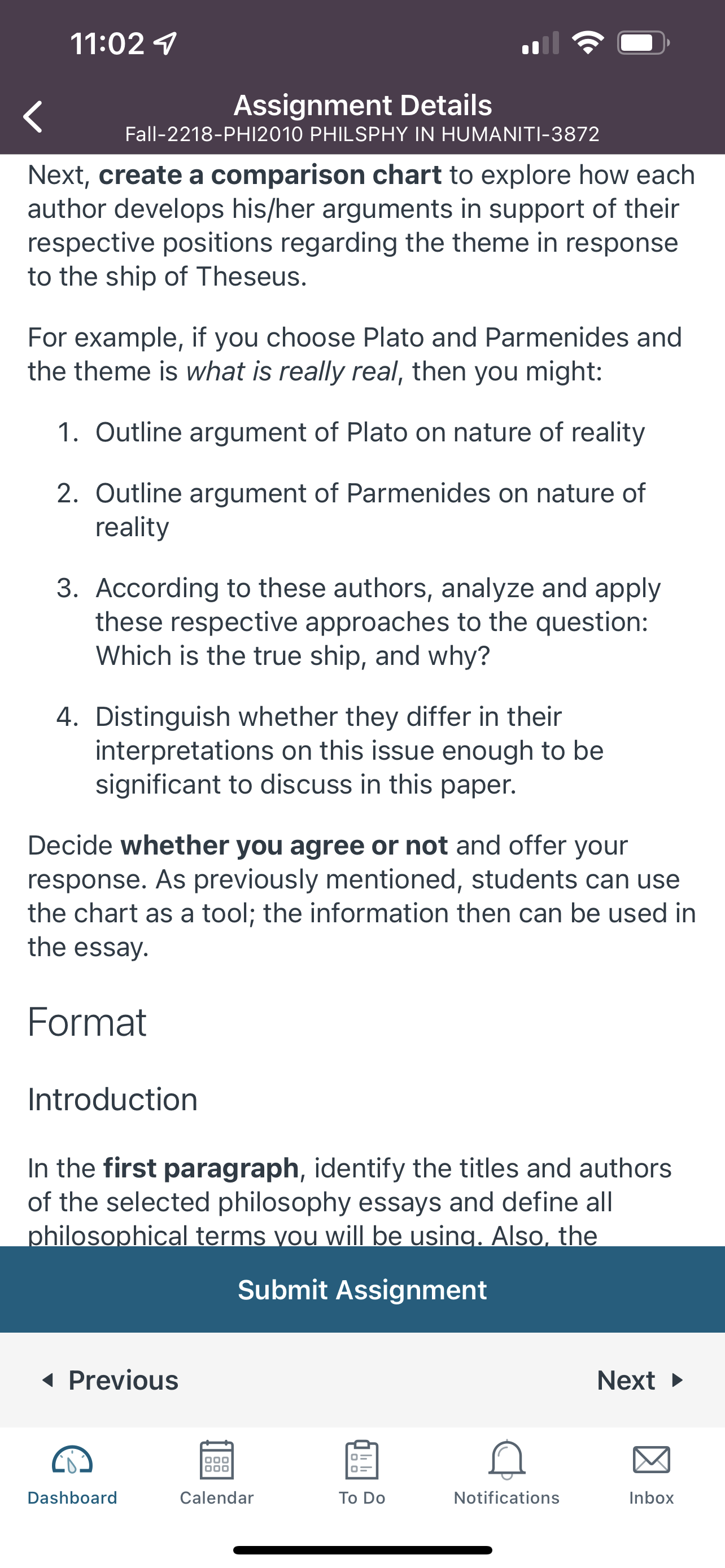Image resolution: width=725 pixels, height=1568 pixels.
Task: Tap the battery status icon
Action: point(644,42)
